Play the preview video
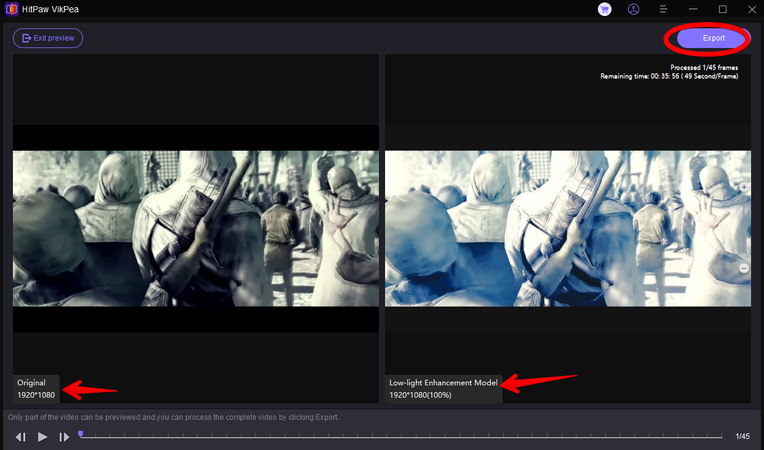 [42, 437]
